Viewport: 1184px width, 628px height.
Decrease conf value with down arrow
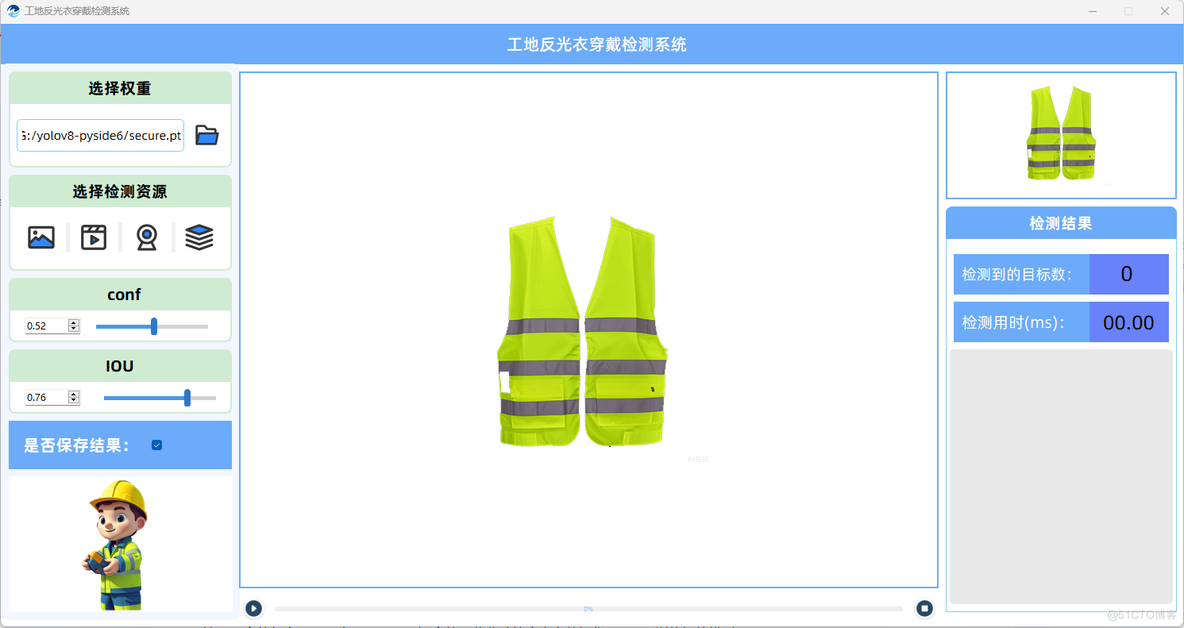[73, 329]
